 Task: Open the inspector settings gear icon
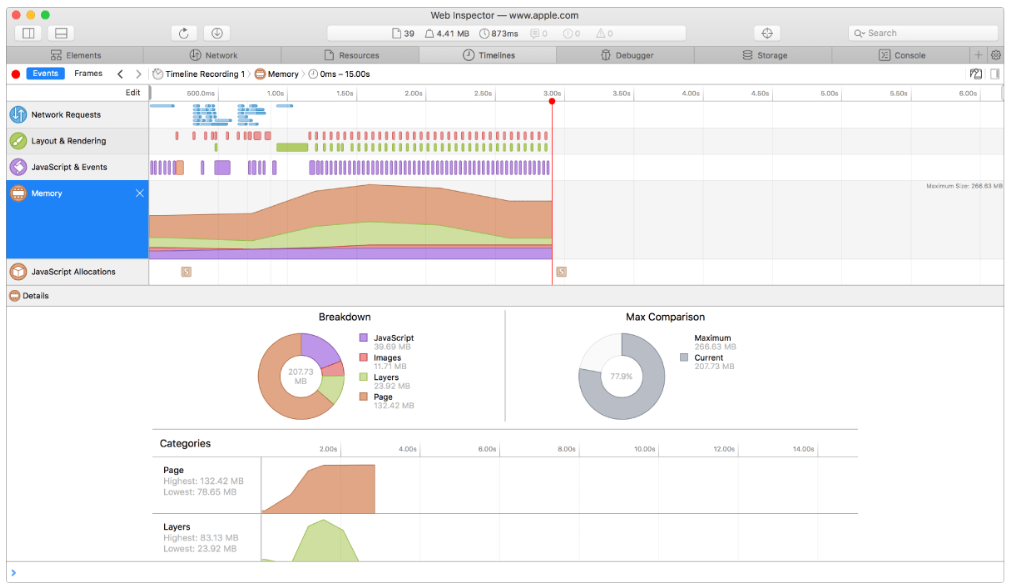click(995, 55)
